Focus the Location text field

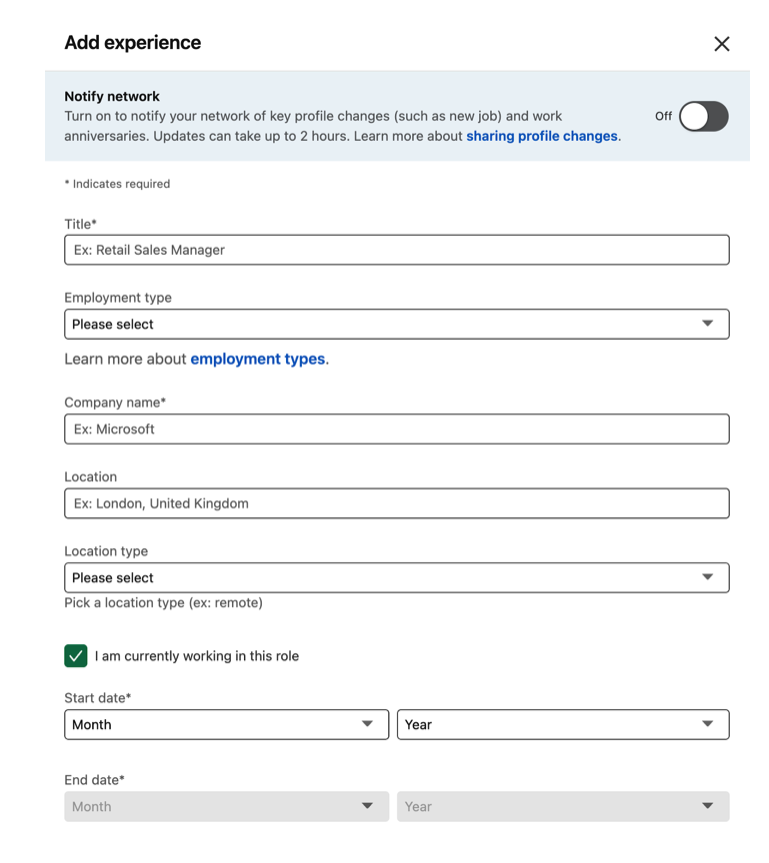point(396,503)
